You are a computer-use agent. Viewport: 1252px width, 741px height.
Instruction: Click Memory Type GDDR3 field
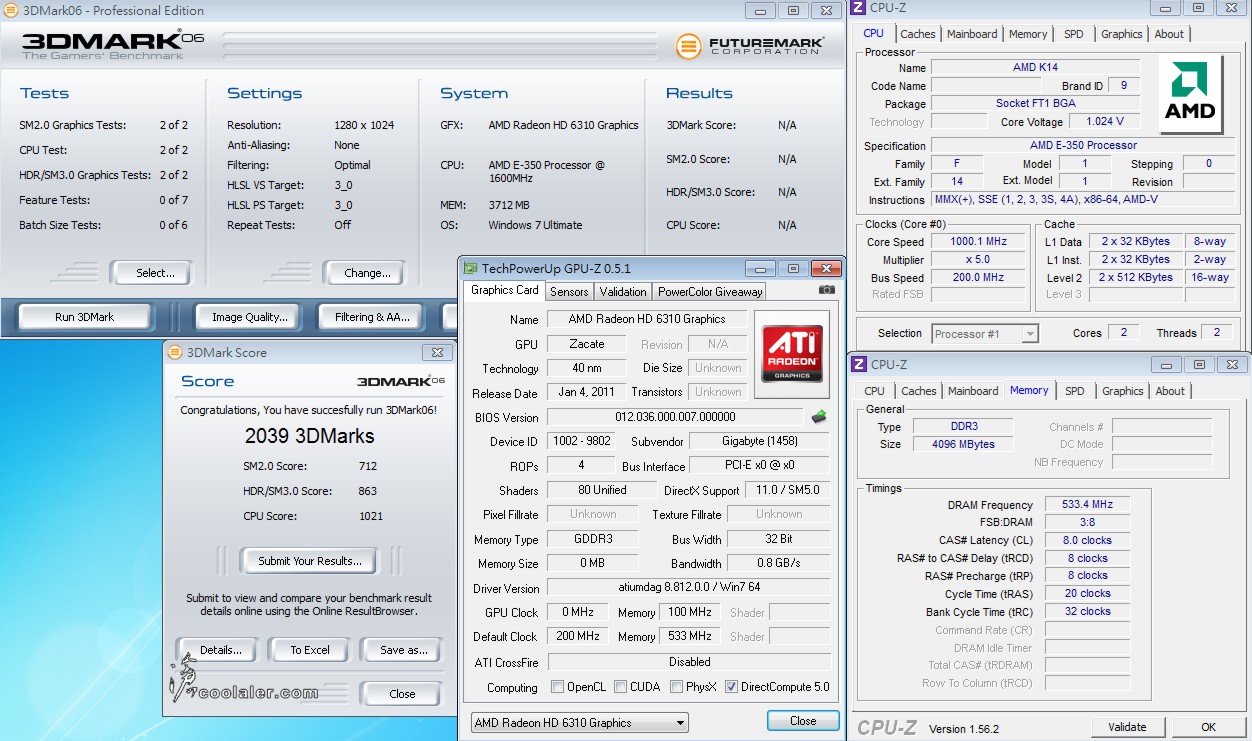click(x=593, y=539)
